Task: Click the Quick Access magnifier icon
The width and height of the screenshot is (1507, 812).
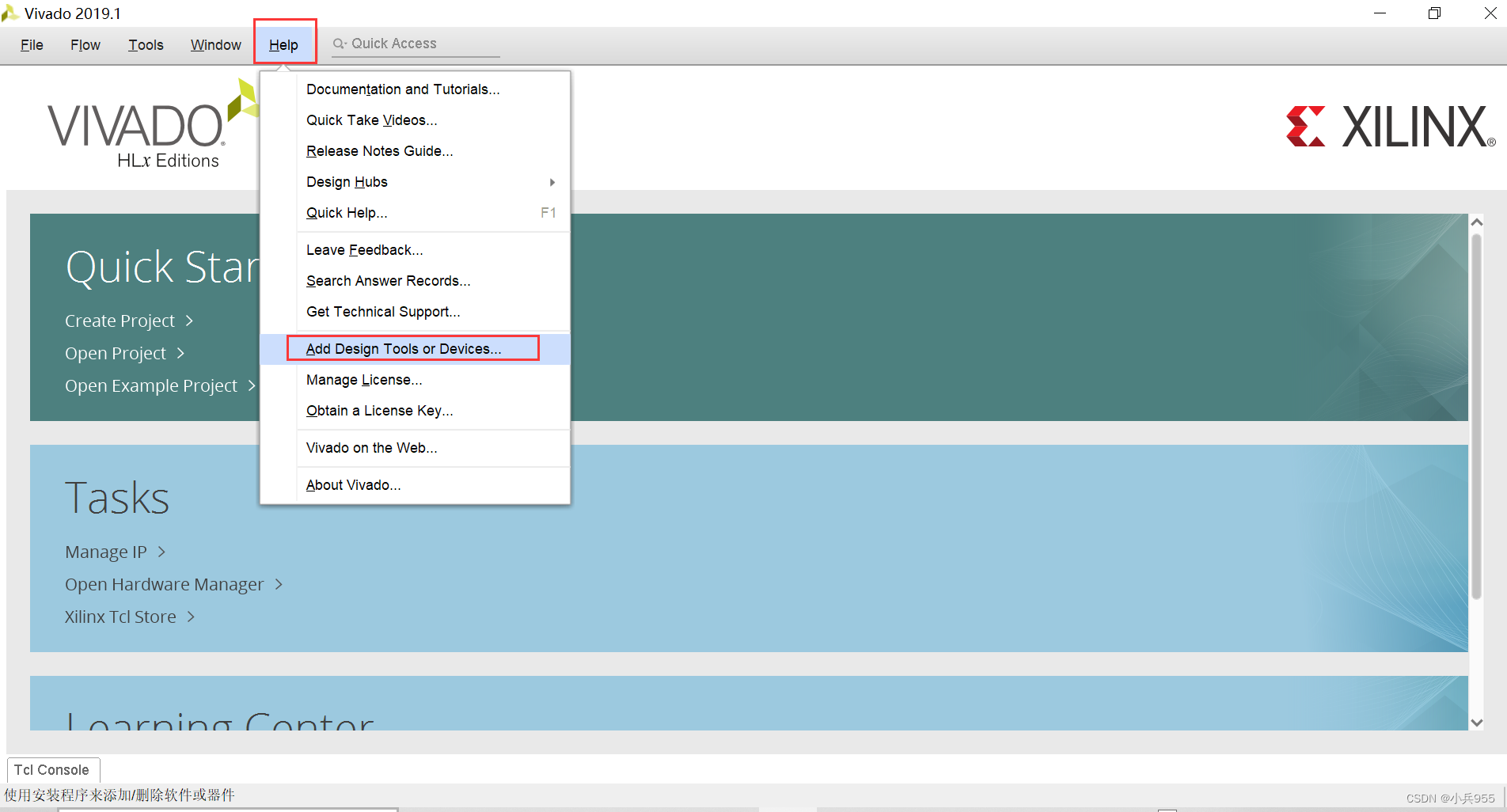Action: (x=340, y=44)
